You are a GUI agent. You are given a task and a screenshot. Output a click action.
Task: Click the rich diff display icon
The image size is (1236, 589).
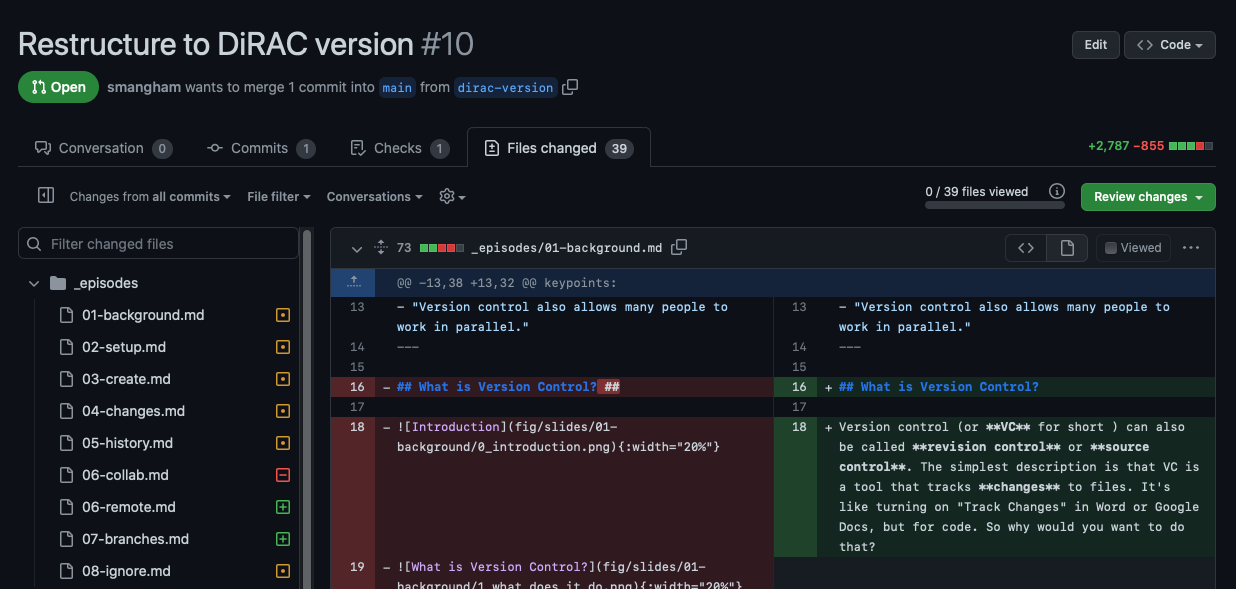(x=1066, y=247)
